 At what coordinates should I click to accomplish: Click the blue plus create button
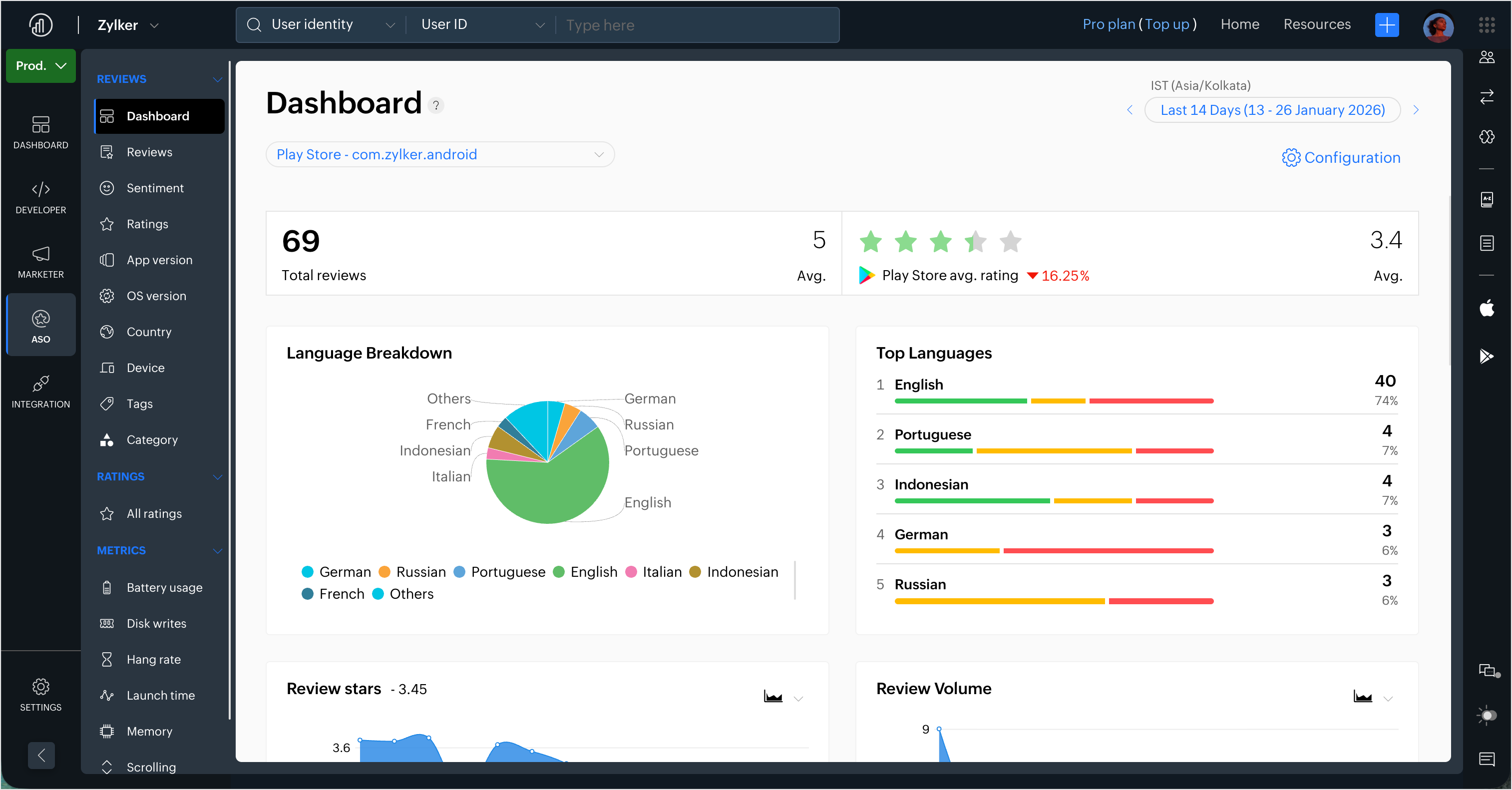tap(1386, 24)
